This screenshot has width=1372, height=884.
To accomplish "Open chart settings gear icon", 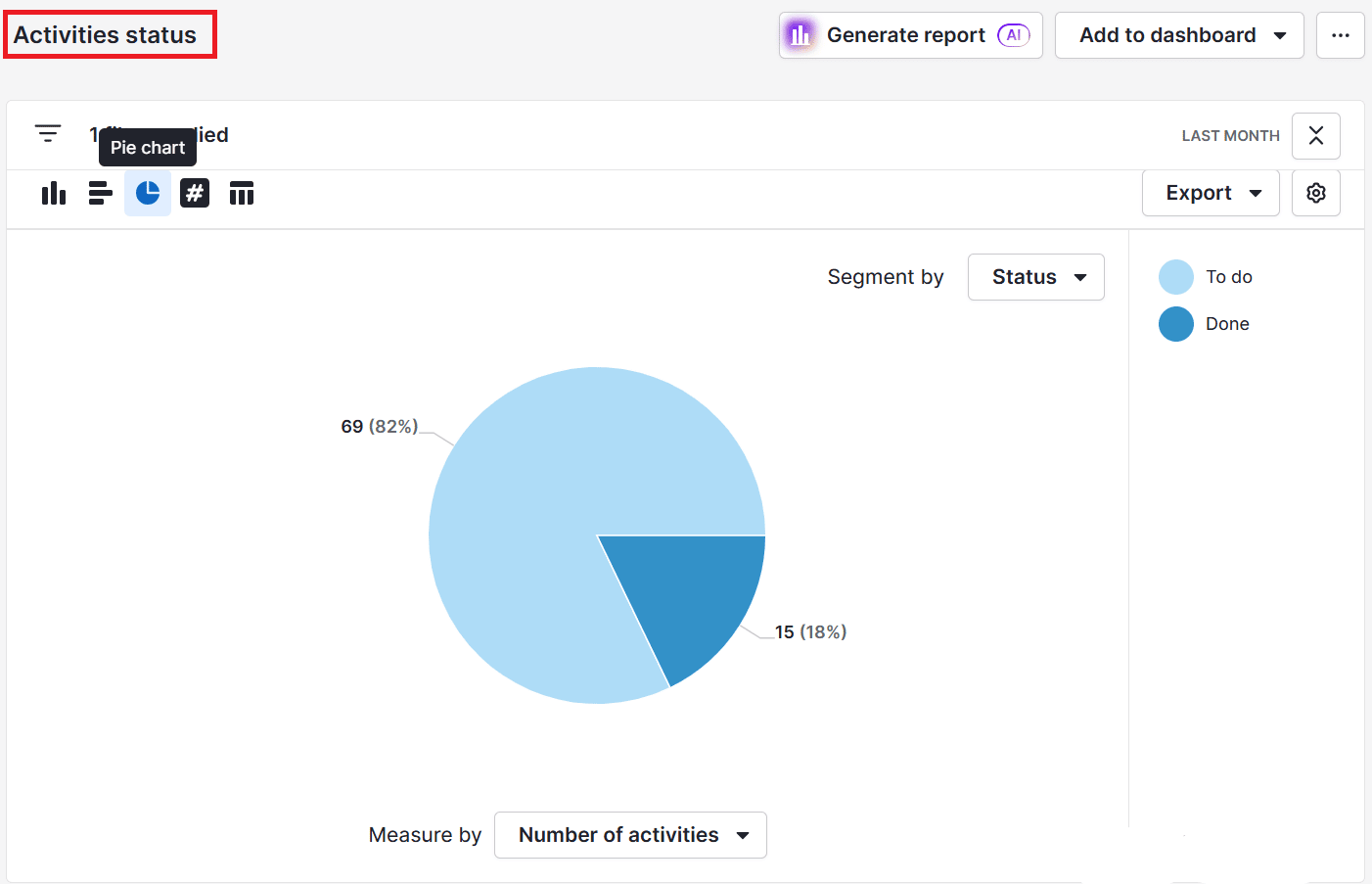I will point(1316,193).
